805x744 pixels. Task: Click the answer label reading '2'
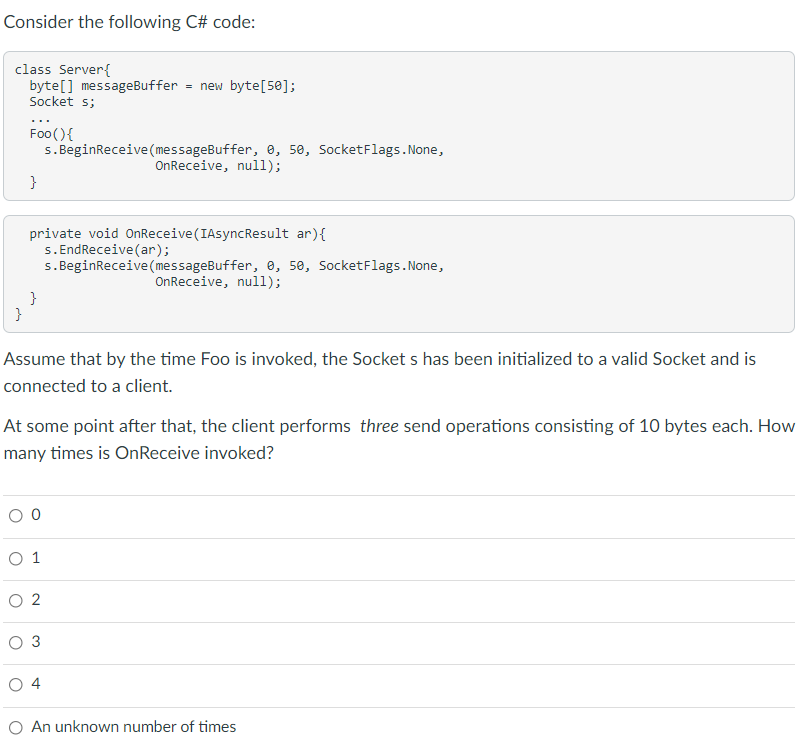pos(35,600)
